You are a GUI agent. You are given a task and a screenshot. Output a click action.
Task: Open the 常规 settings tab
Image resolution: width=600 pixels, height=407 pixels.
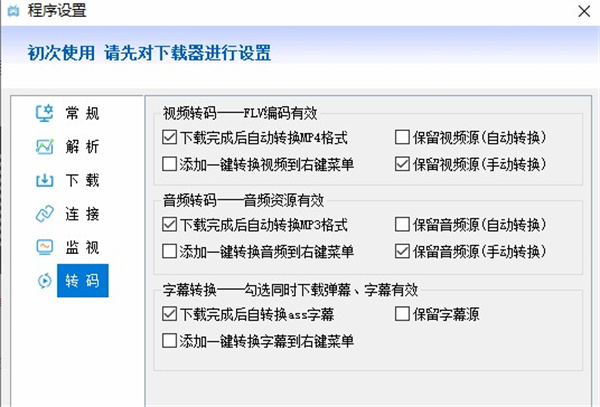pyautogui.click(x=82, y=113)
